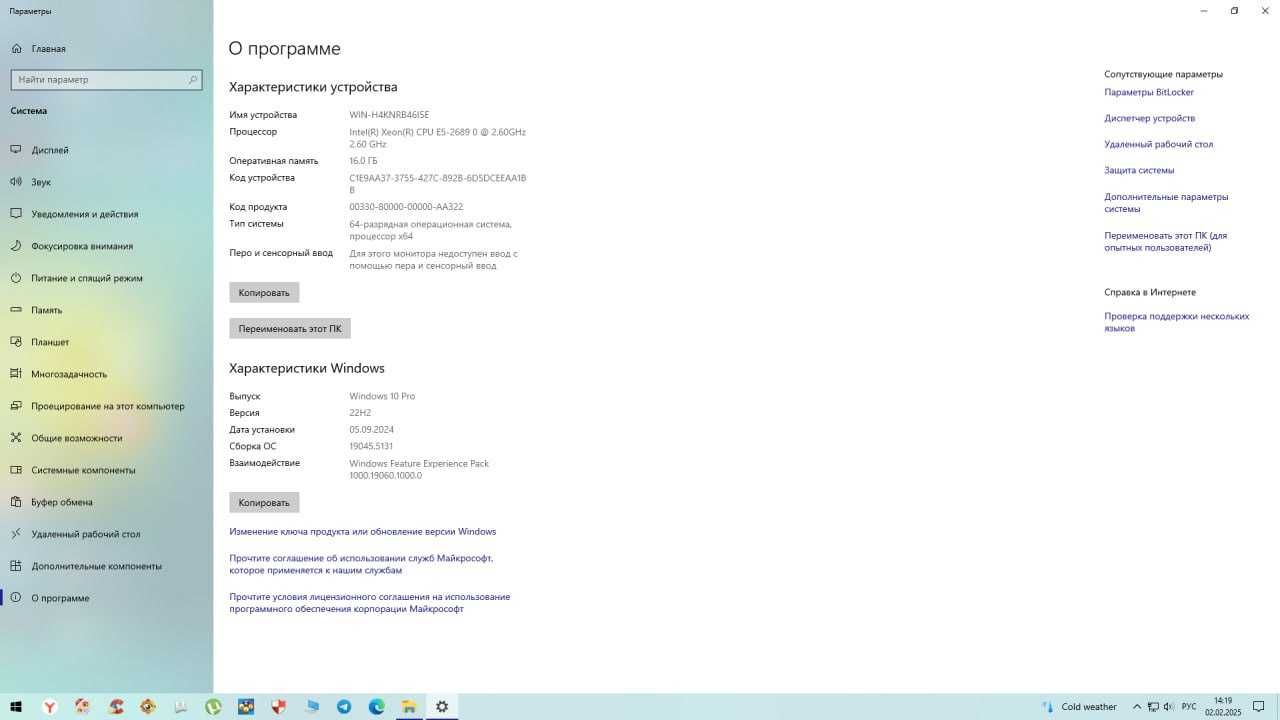Click the install date 05.09.2024
1280x720 pixels.
(372, 430)
